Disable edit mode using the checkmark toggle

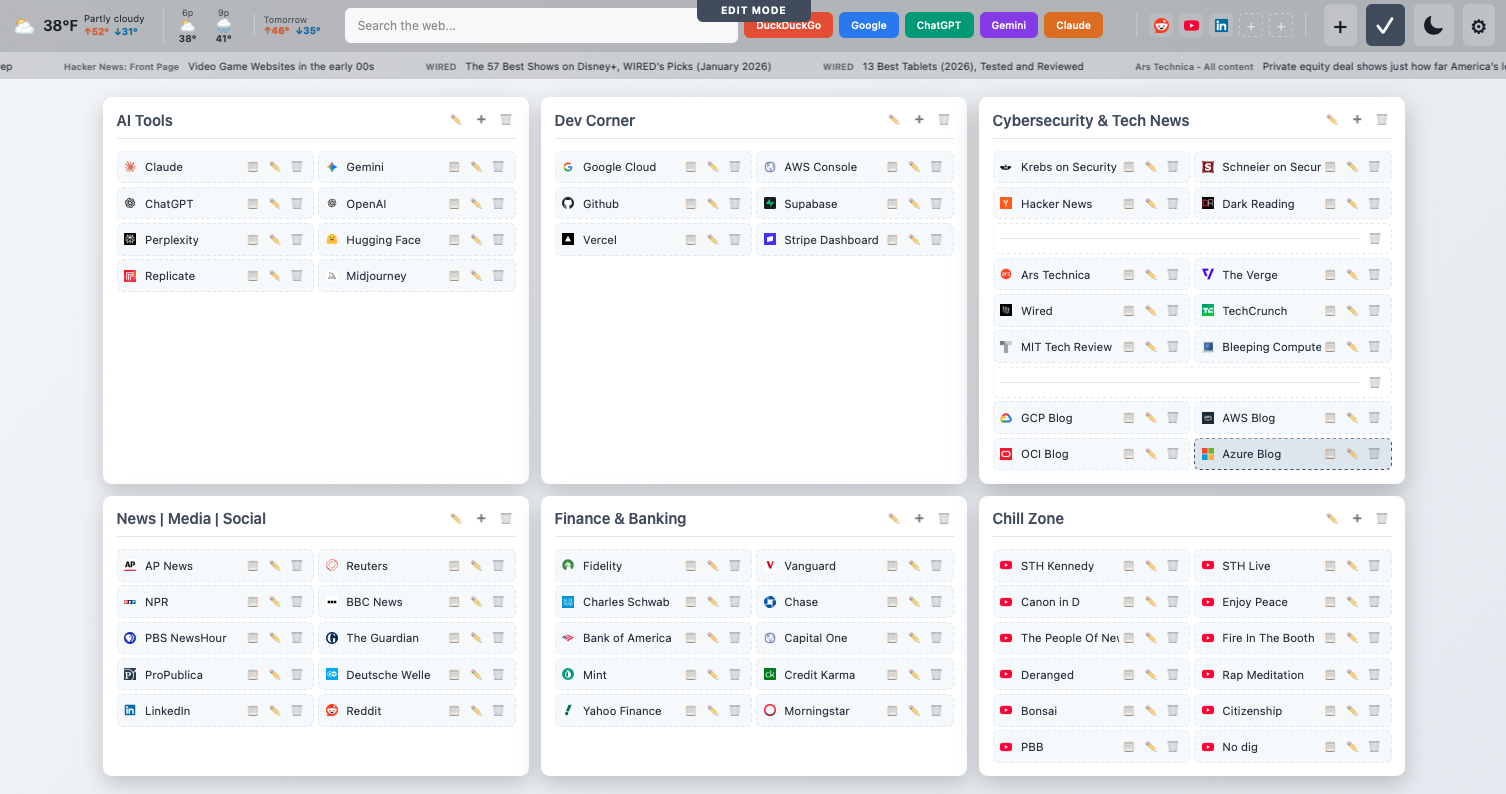[x=1385, y=25]
